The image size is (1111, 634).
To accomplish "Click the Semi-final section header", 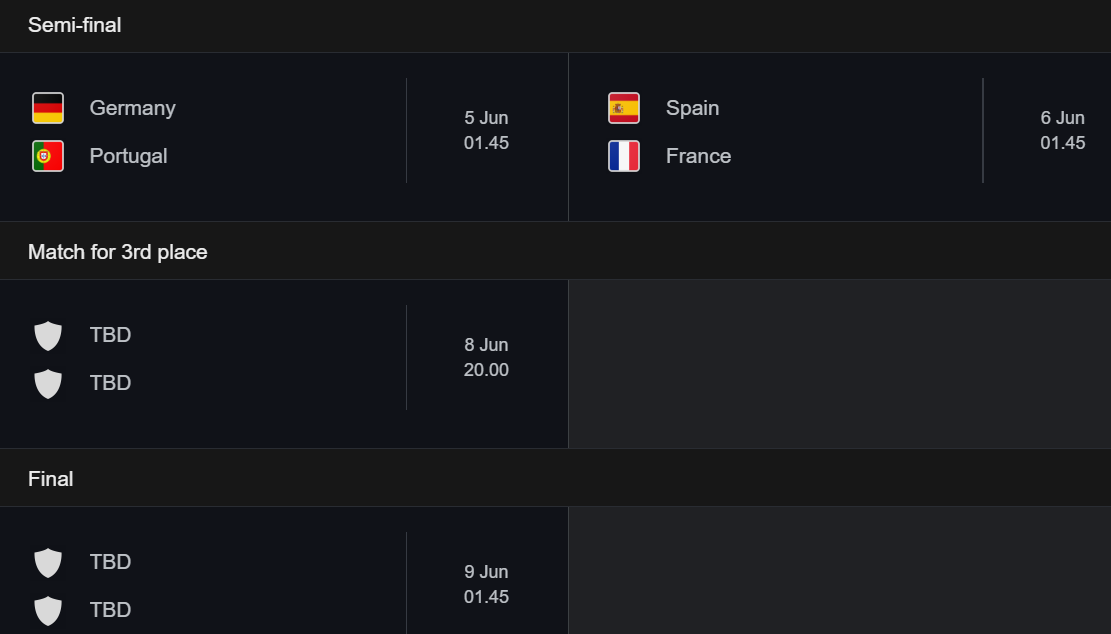I will coord(74,26).
